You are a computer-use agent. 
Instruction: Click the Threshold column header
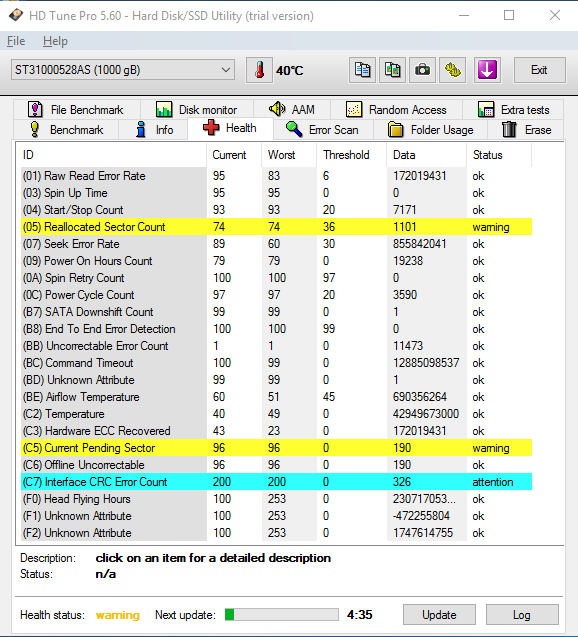pyautogui.click(x=352, y=155)
